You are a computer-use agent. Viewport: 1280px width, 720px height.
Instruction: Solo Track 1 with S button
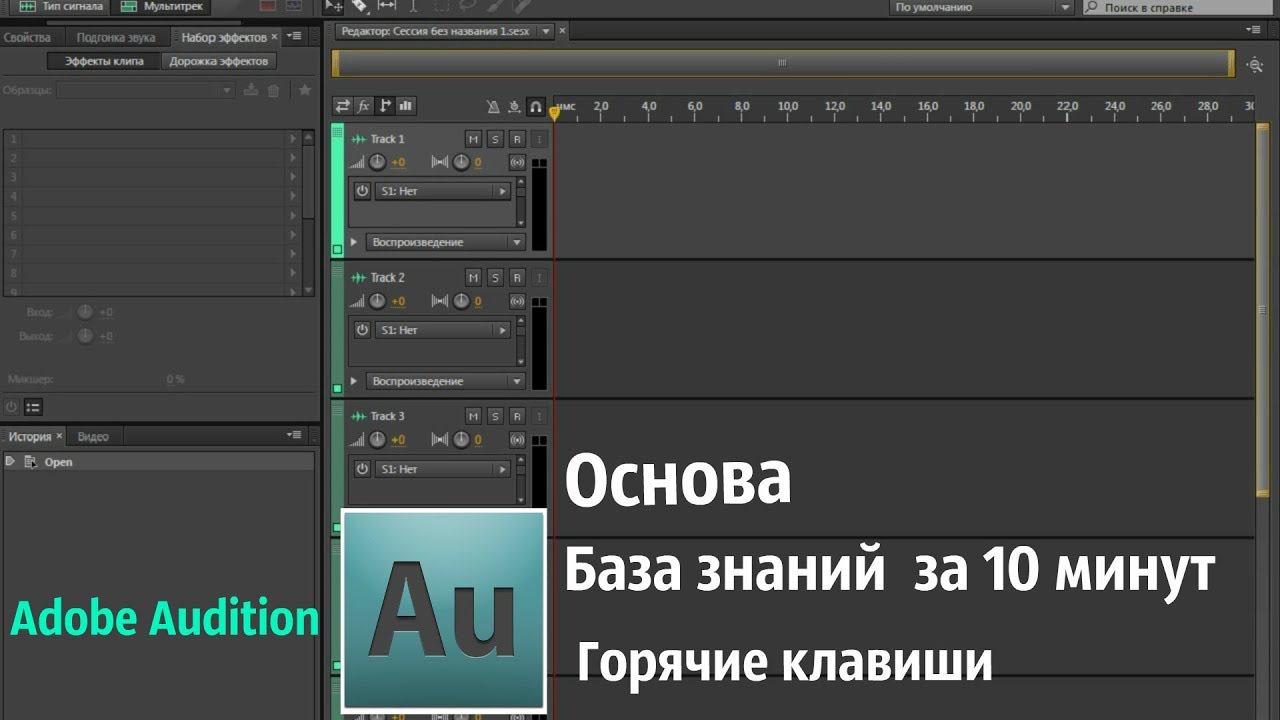click(495, 139)
